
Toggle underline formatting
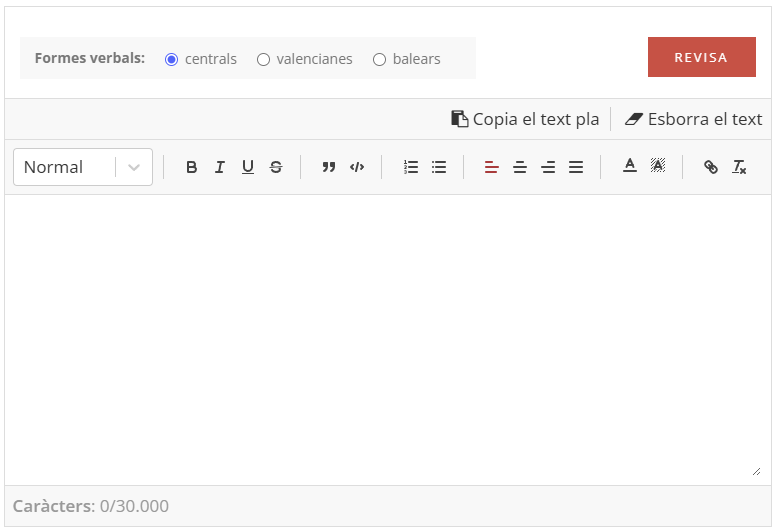pyautogui.click(x=248, y=167)
